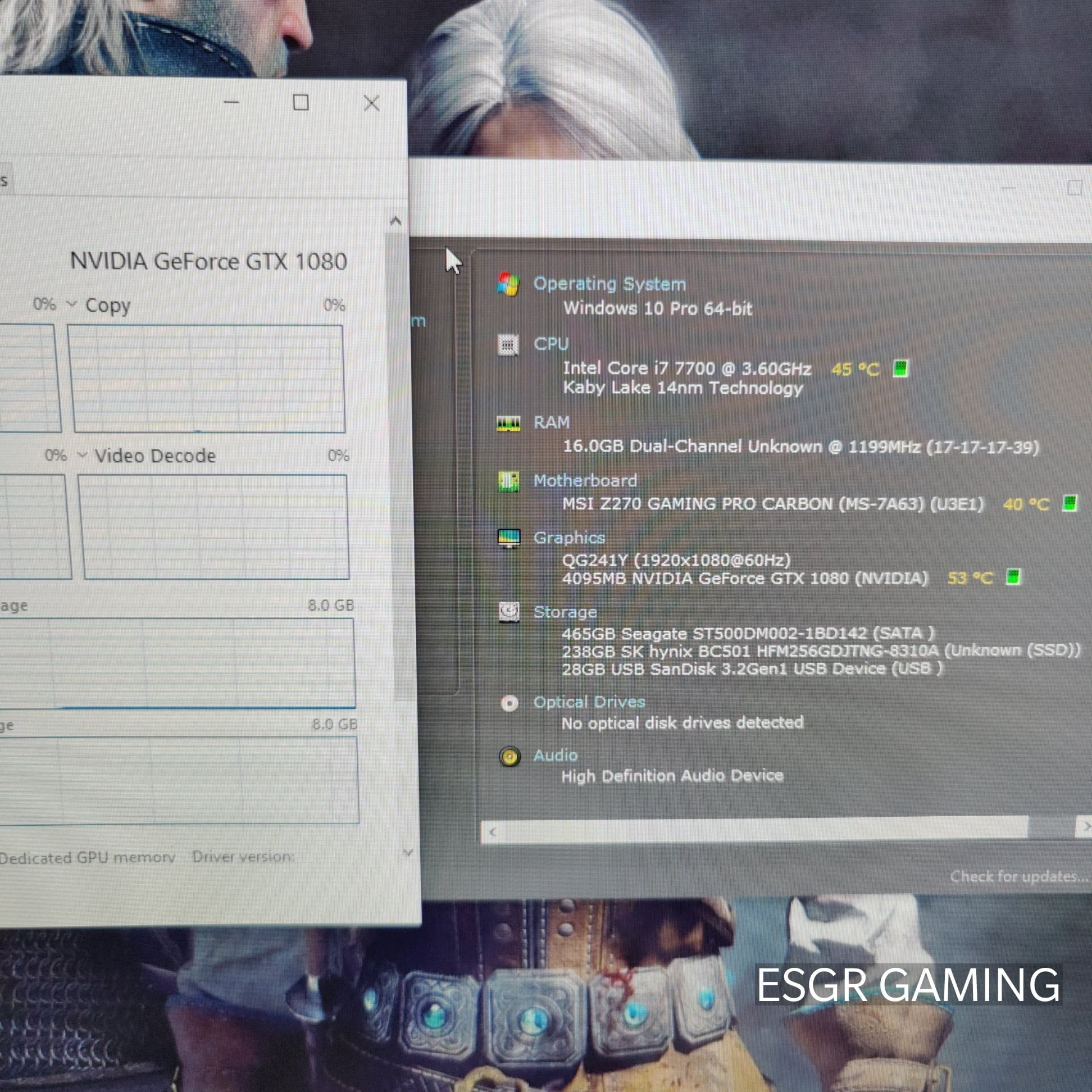
Task: Click the green GPU temperature indicator
Action: 1013,577
